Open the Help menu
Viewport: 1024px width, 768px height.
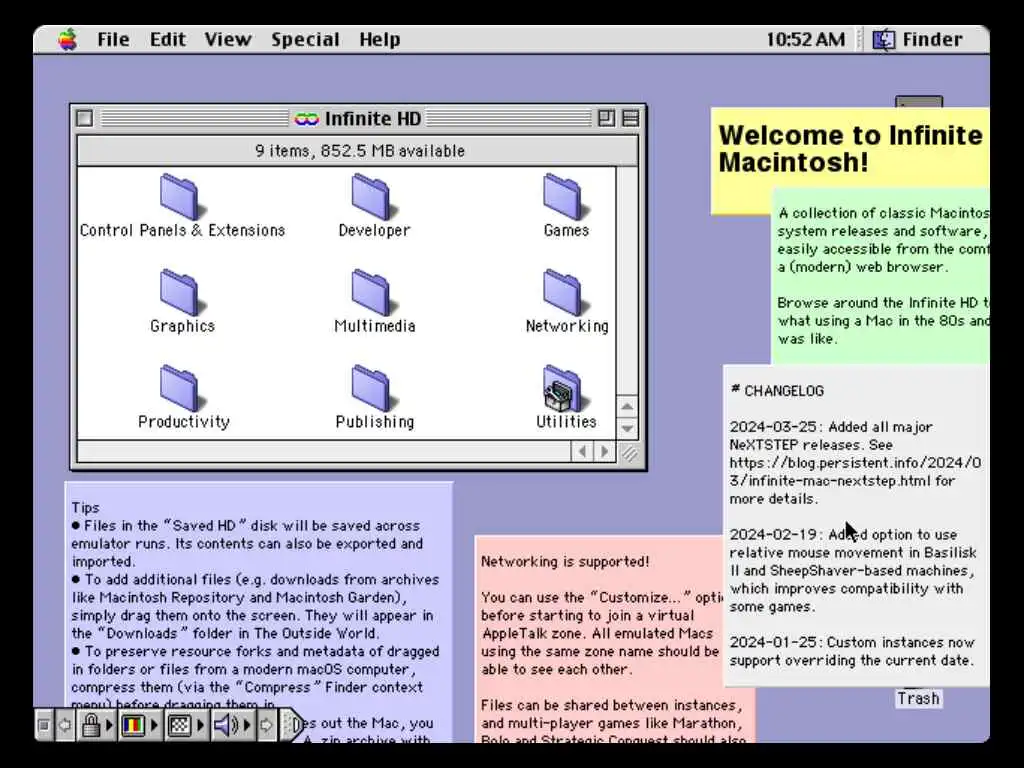379,40
